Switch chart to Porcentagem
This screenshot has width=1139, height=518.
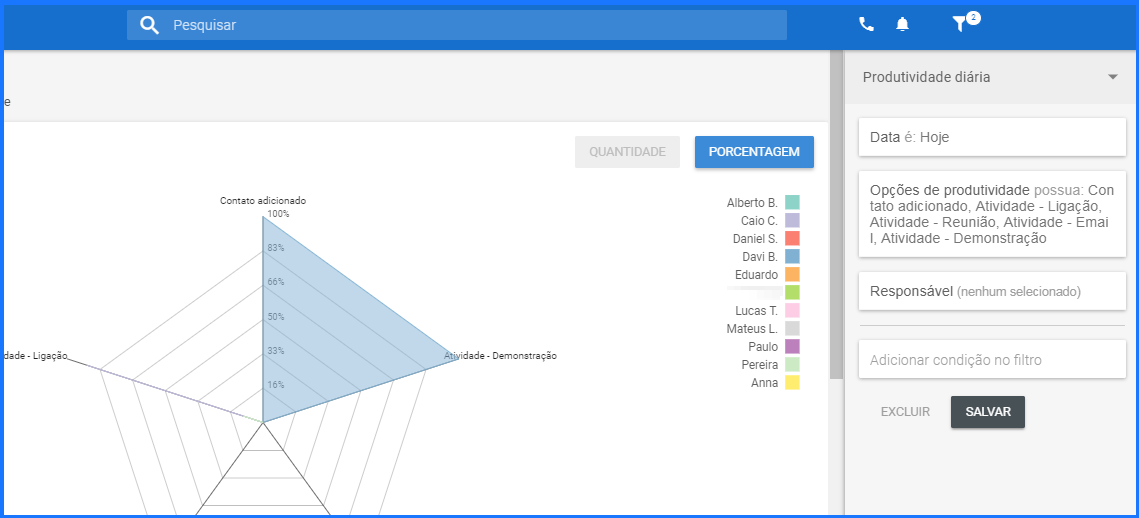pos(754,152)
